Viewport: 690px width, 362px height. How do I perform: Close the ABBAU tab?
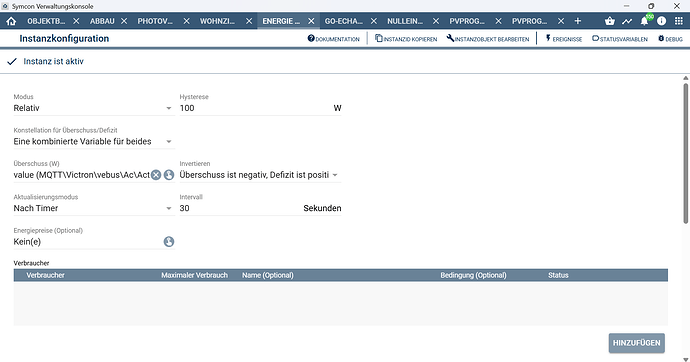[124, 21]
